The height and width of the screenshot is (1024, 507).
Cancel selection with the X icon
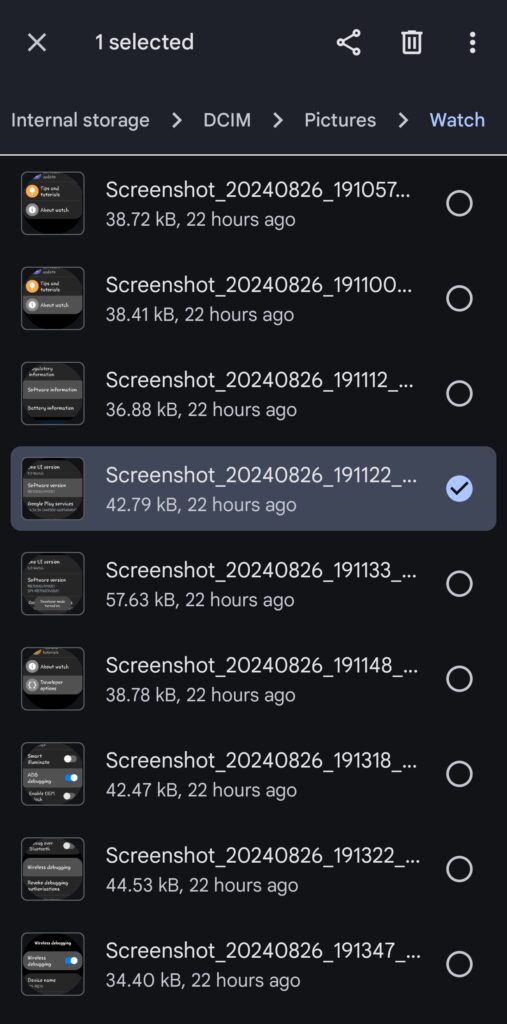37,42
